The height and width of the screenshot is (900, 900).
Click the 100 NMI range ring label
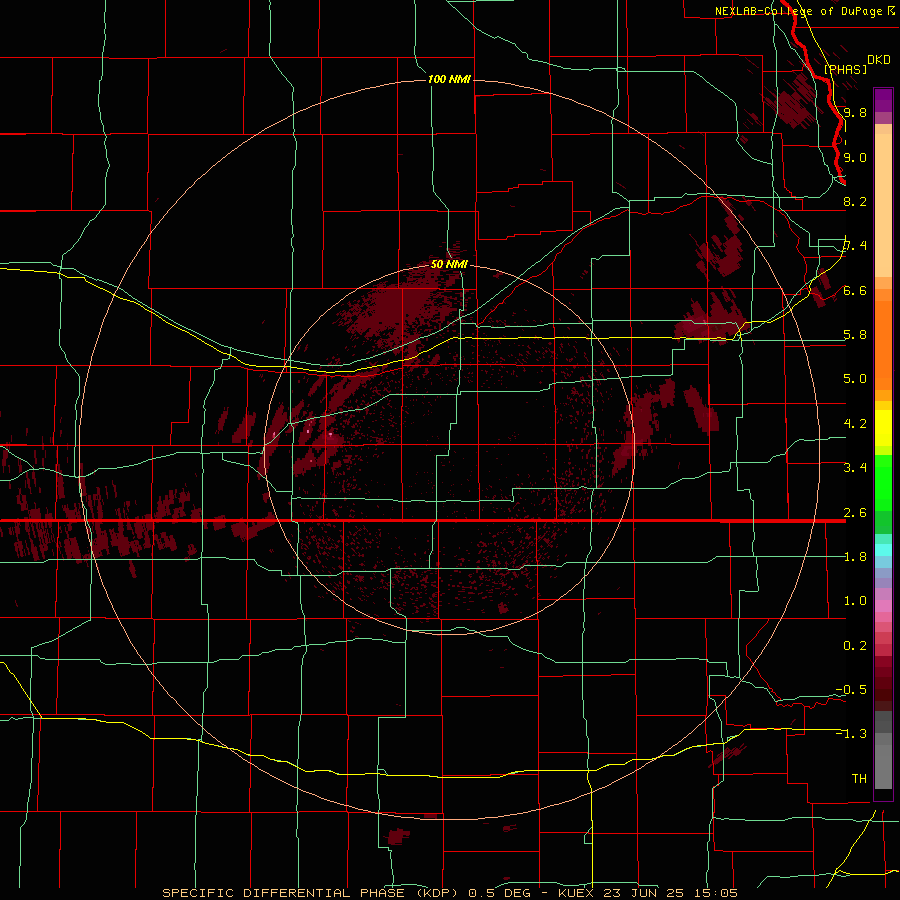pyautogui.click(x=449, y=79)
